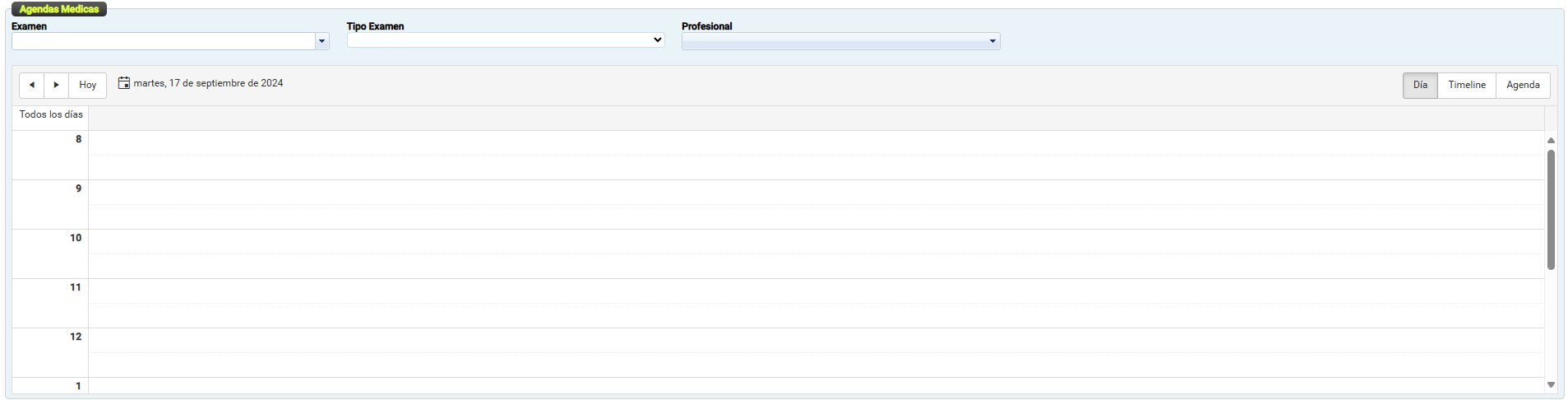
Task: Open the calendar date picker icon
Action: pyautogui.click(x=124, y=83)
